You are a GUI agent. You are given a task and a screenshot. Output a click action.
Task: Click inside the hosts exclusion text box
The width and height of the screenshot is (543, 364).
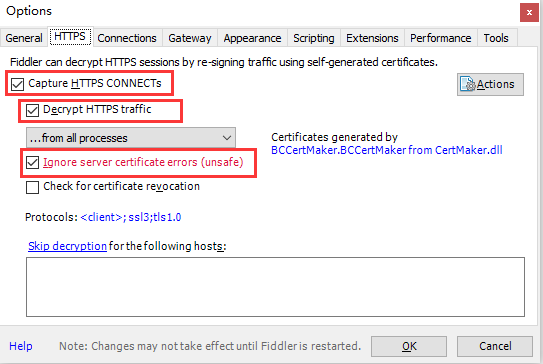275,287
